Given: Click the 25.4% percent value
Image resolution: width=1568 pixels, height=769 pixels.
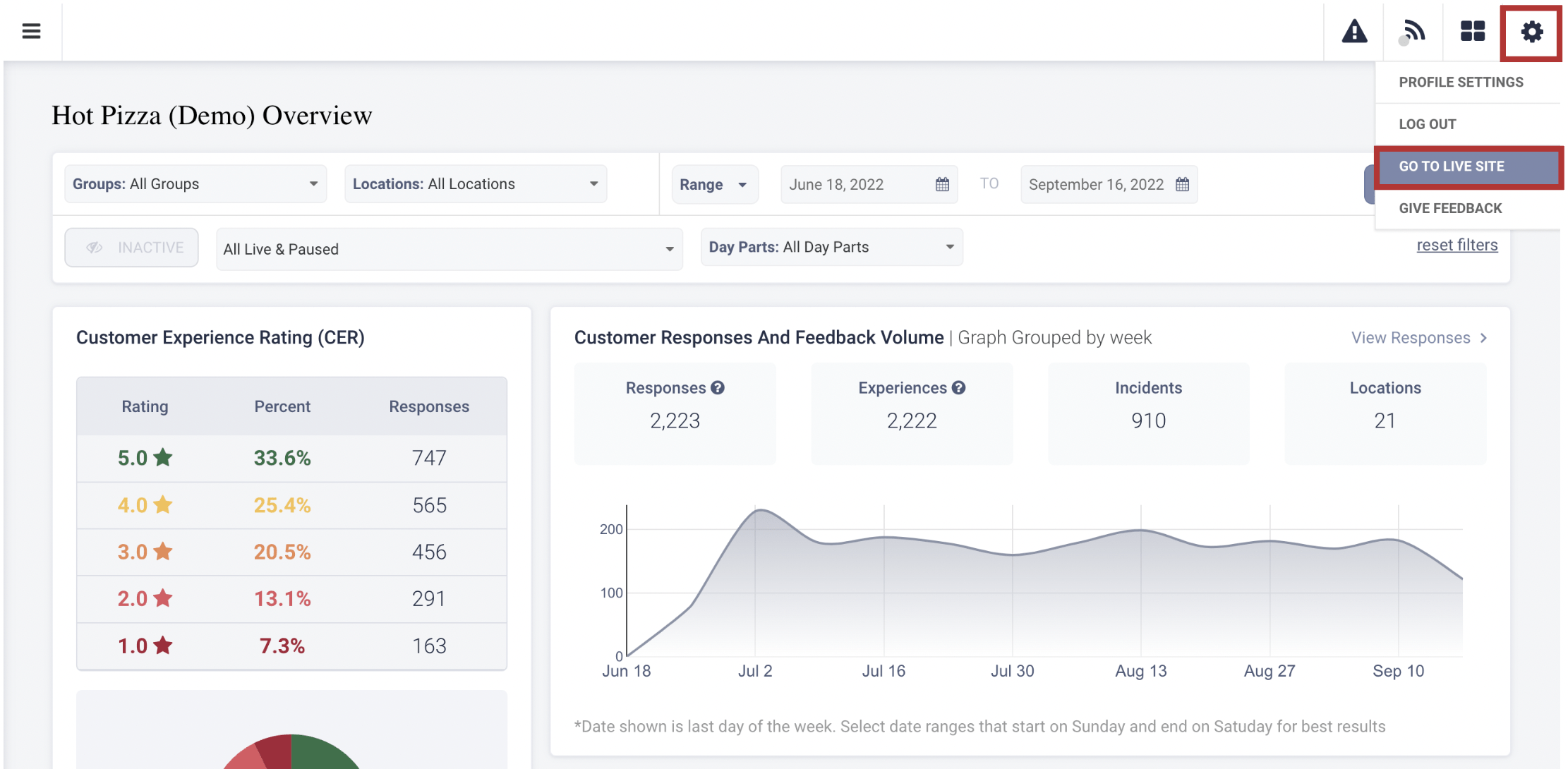Looking at the screenshot, I should (x=282, y=505).
